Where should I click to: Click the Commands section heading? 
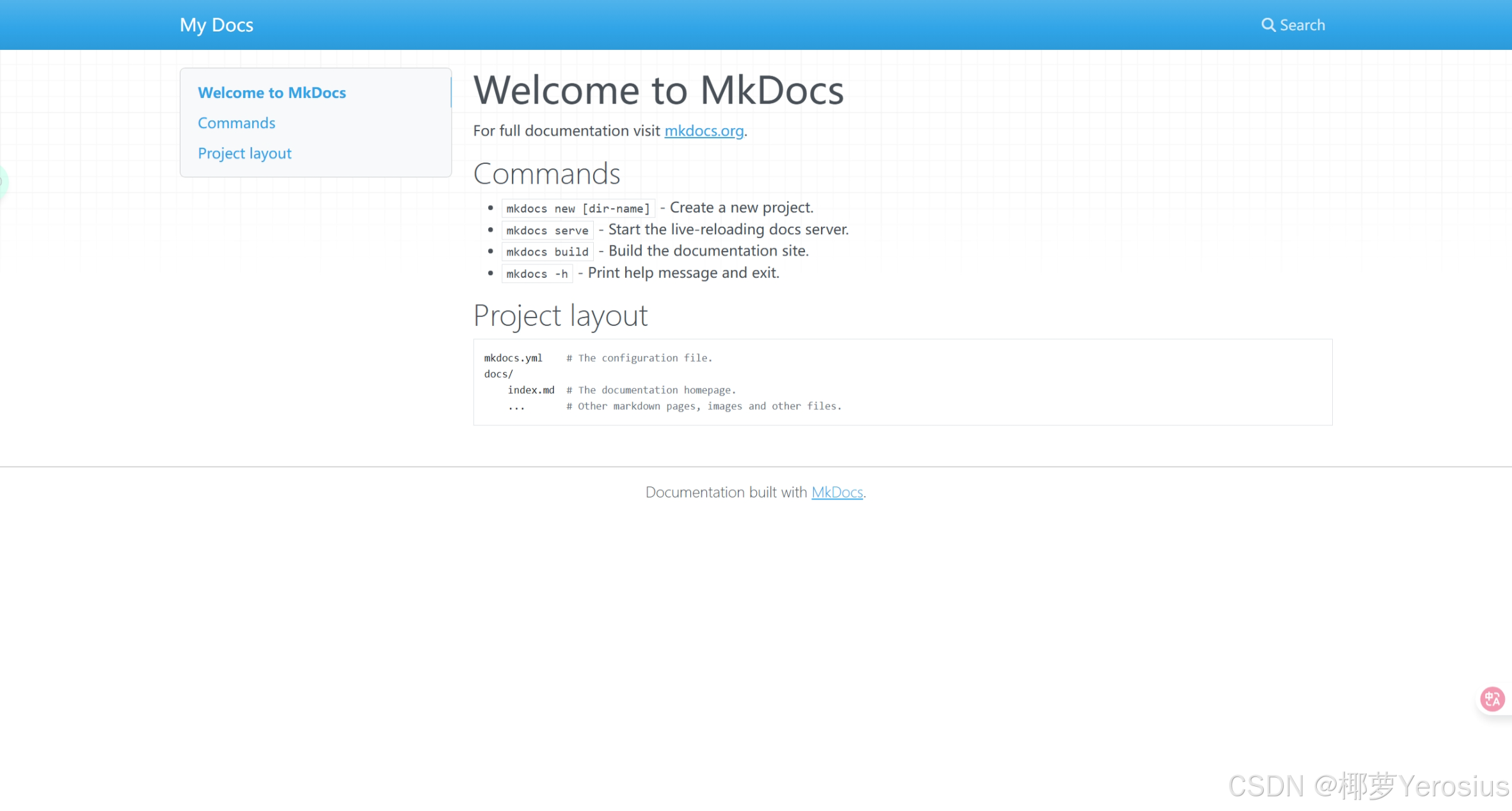click(x=546, y=174)
